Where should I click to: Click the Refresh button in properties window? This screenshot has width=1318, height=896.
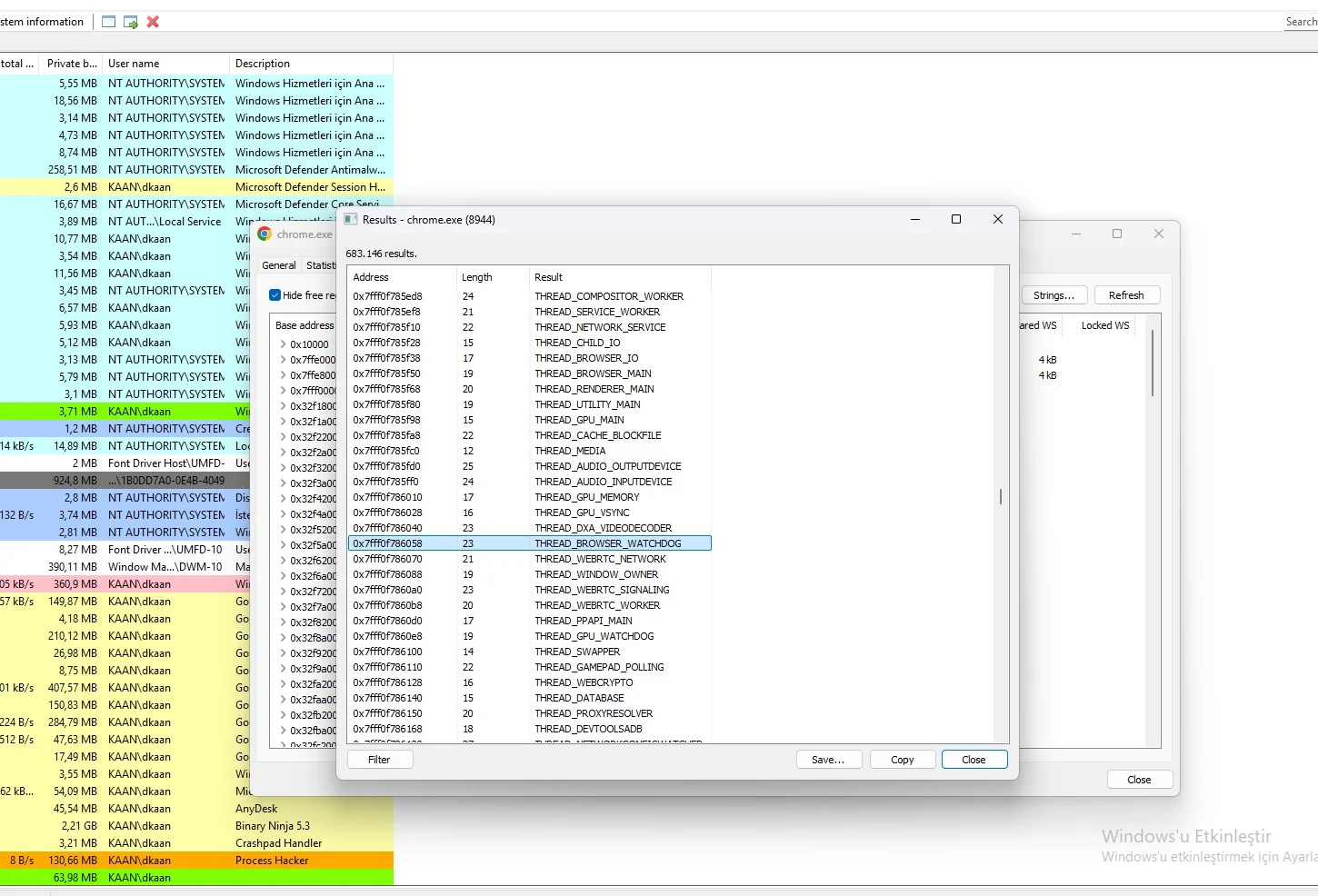click(1126, 295)
